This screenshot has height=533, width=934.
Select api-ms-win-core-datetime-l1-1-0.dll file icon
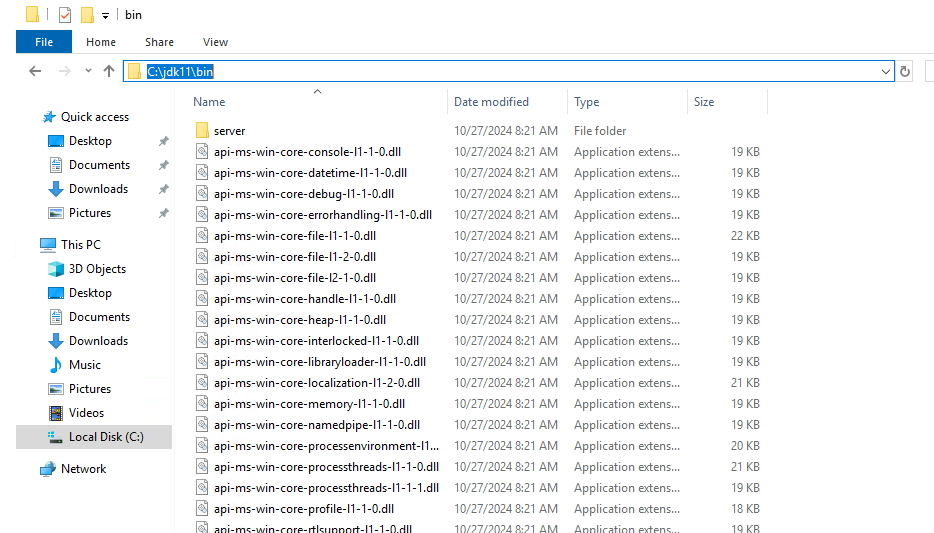click(203, 173)
